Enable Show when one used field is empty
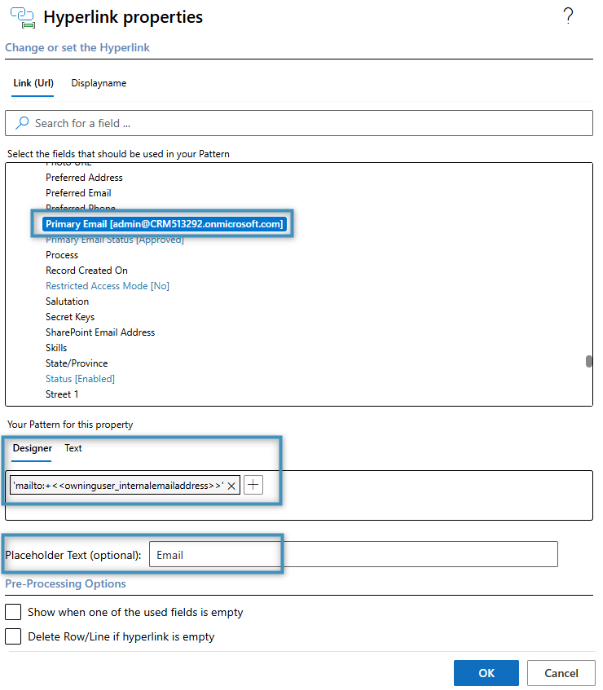Image resolution: width=603 pixels, height=690 pixels. click(x=13, y=612)
